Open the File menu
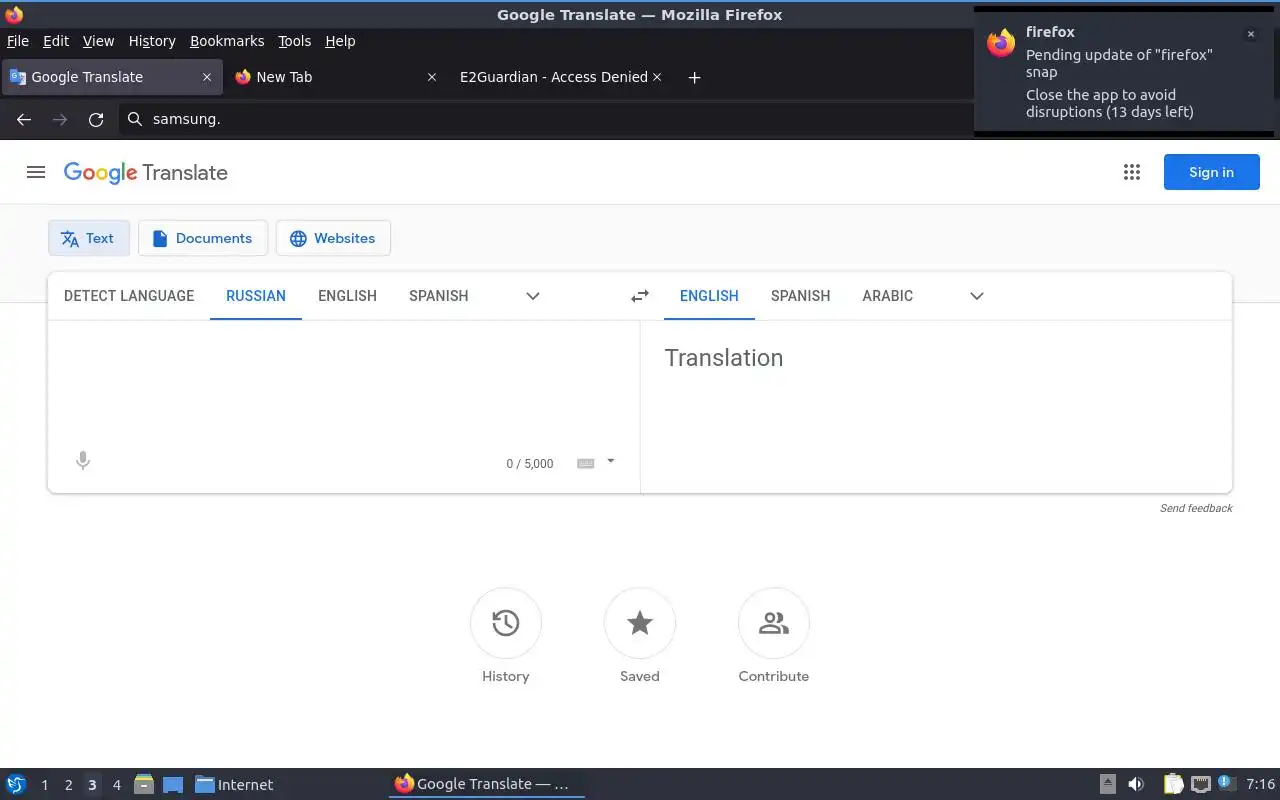Viewport: 1280px width, 800px height. click(18, 41)
